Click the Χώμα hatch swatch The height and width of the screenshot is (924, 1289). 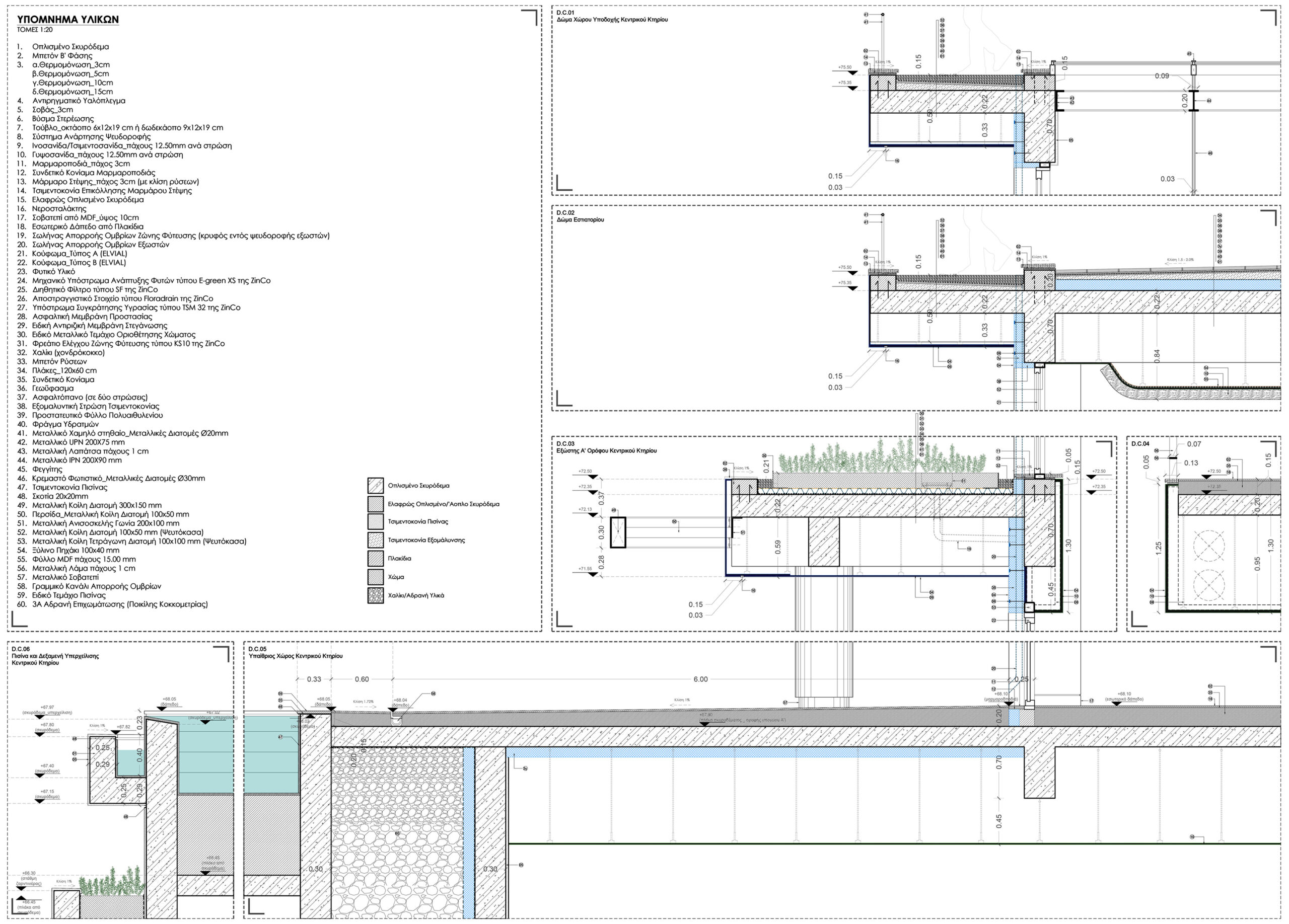coord(376,577)
